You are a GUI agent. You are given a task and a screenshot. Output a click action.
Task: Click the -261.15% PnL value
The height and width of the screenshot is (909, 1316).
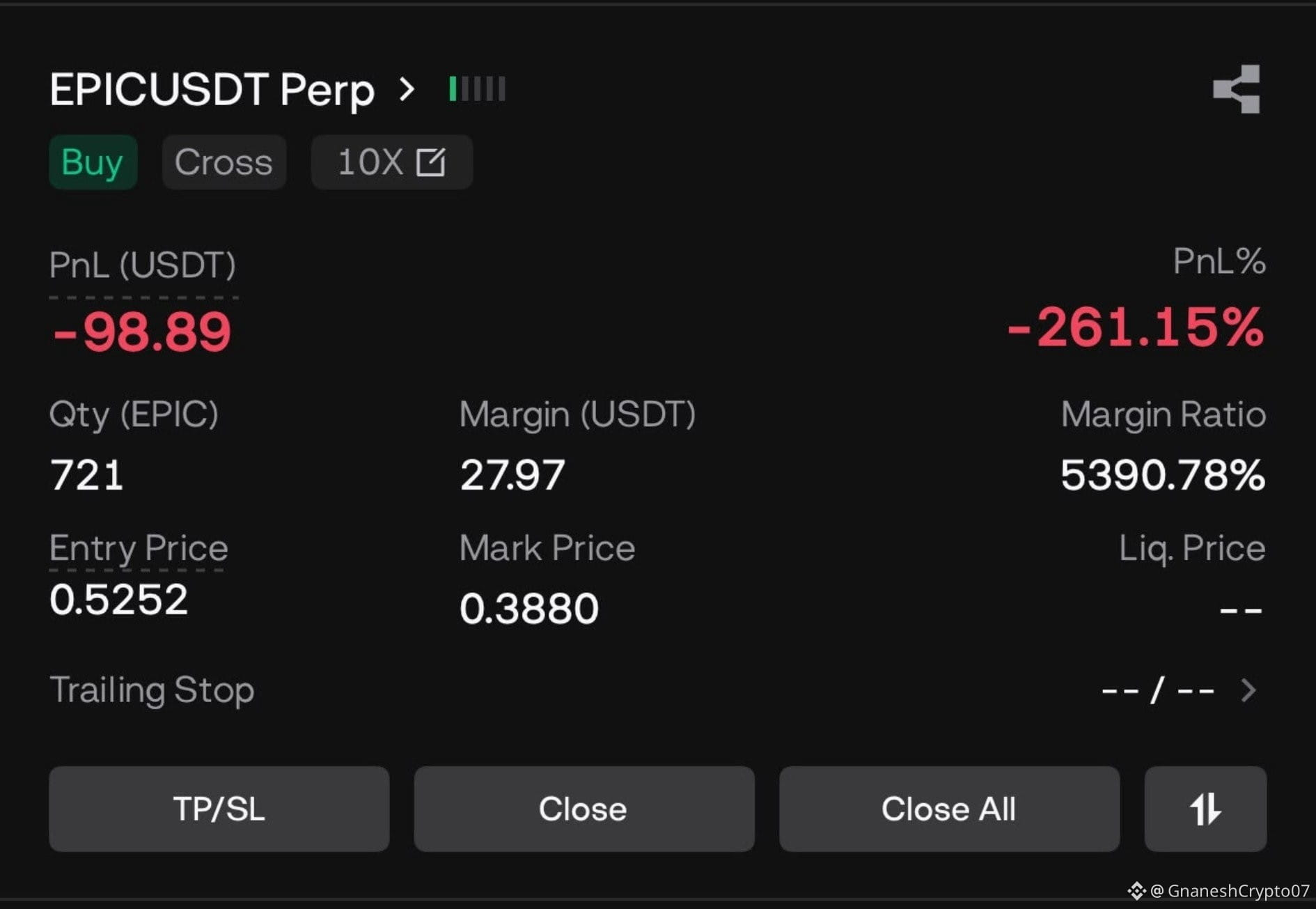pos(1135,327)
